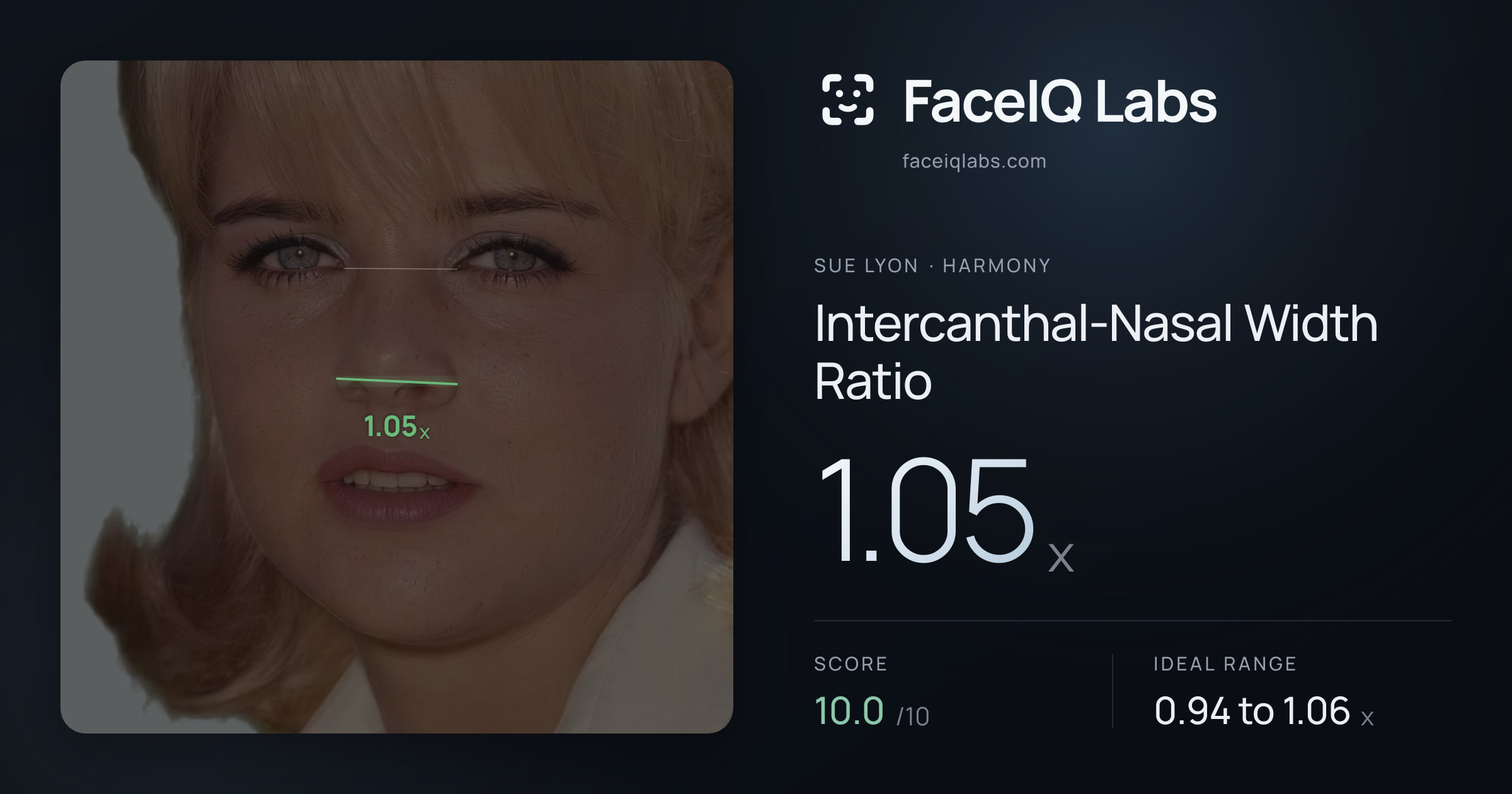This screenshot has height=794, width=1512.
Task: Click the SUE LYON · HARMONY label
Action: tap(932, 265)
